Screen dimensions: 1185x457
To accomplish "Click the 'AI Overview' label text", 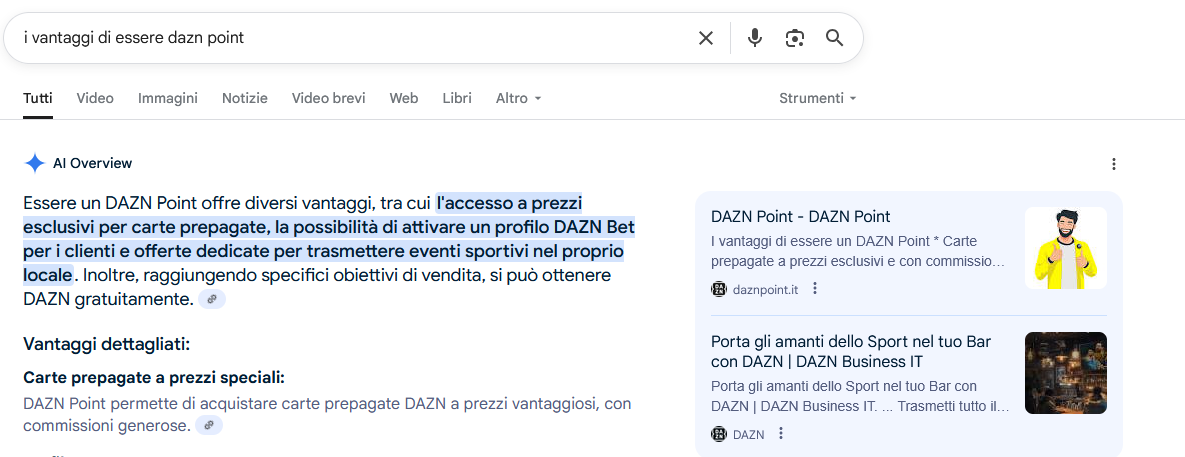I will pyautogui.click(x=92, y=163).
